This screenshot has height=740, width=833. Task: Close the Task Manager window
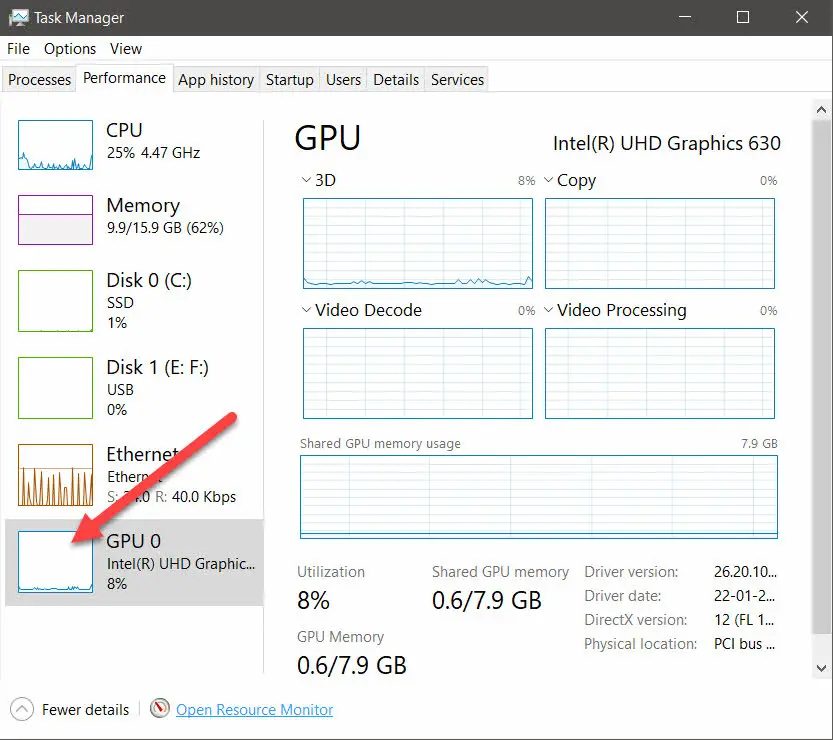tap(802, 18)
